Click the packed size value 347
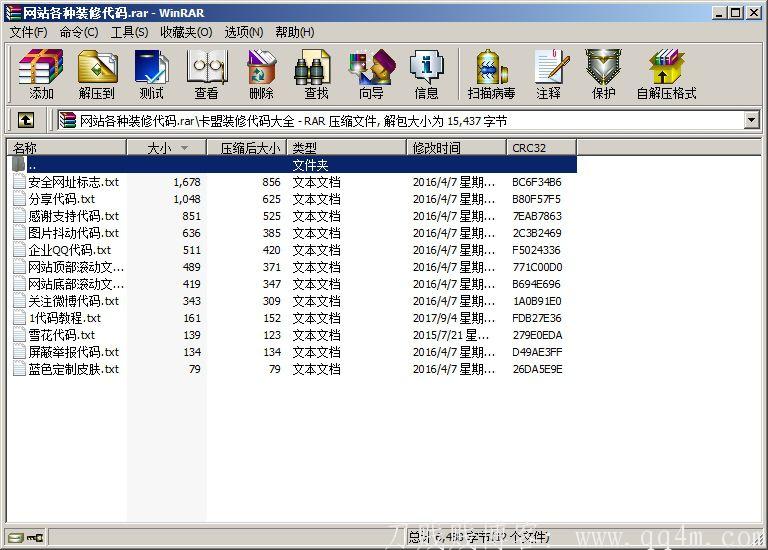 tap(271, 284)
